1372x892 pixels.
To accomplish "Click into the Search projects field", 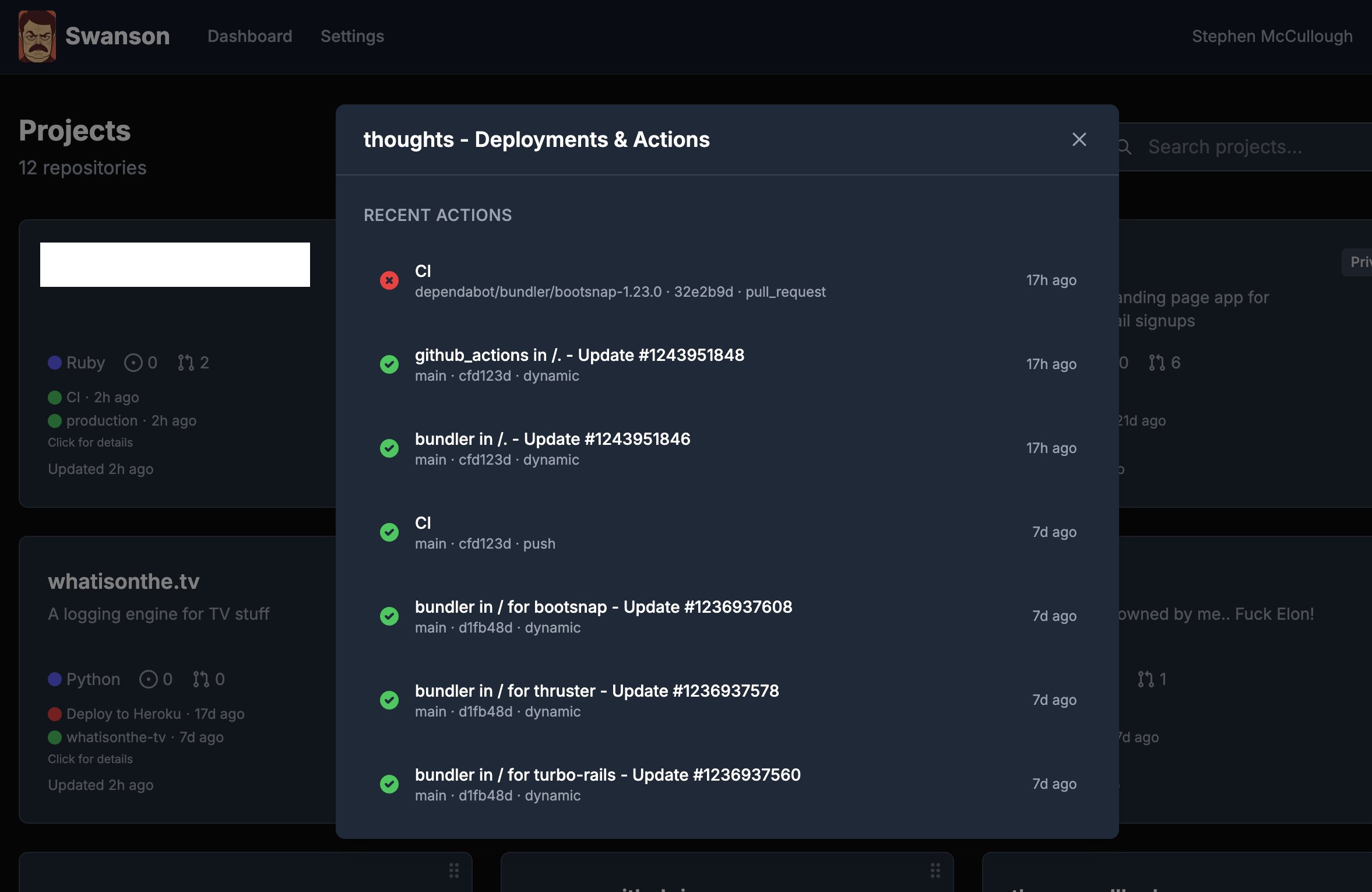I will [x=1224, y=147].
